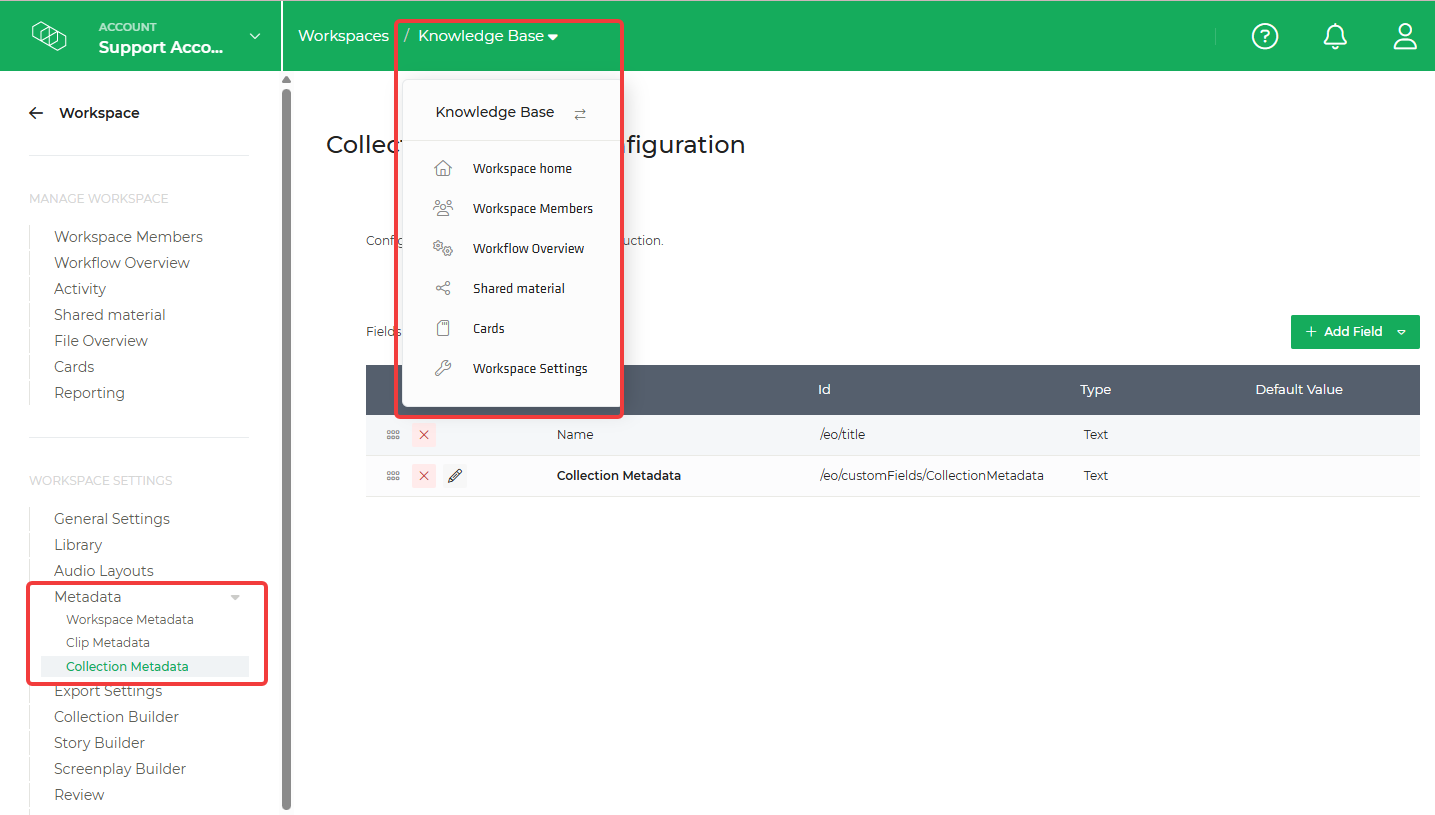
Task: Open Export Settings in sidebar
Action: 108,691
